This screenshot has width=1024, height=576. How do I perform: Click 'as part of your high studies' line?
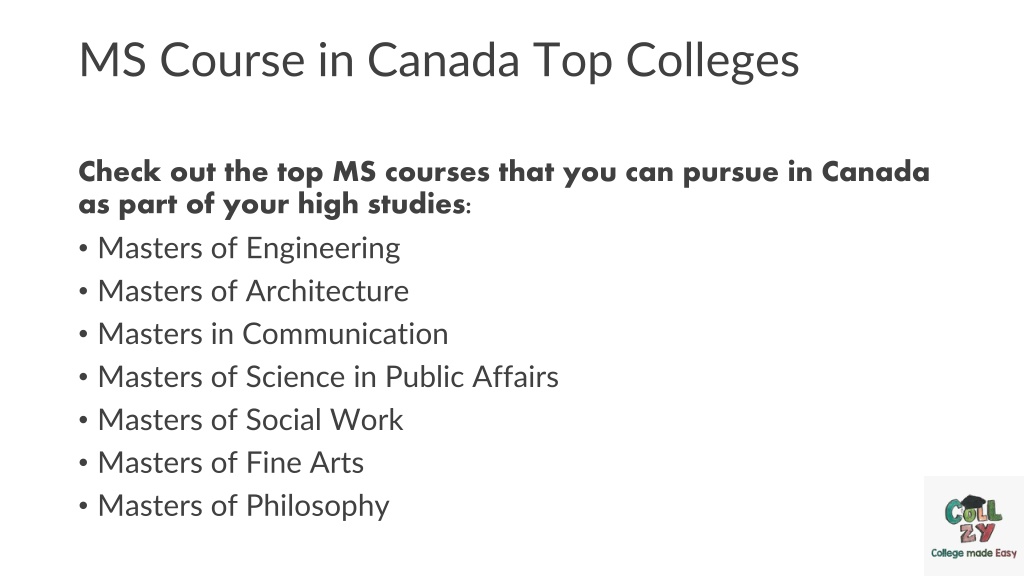click(274, 204)
